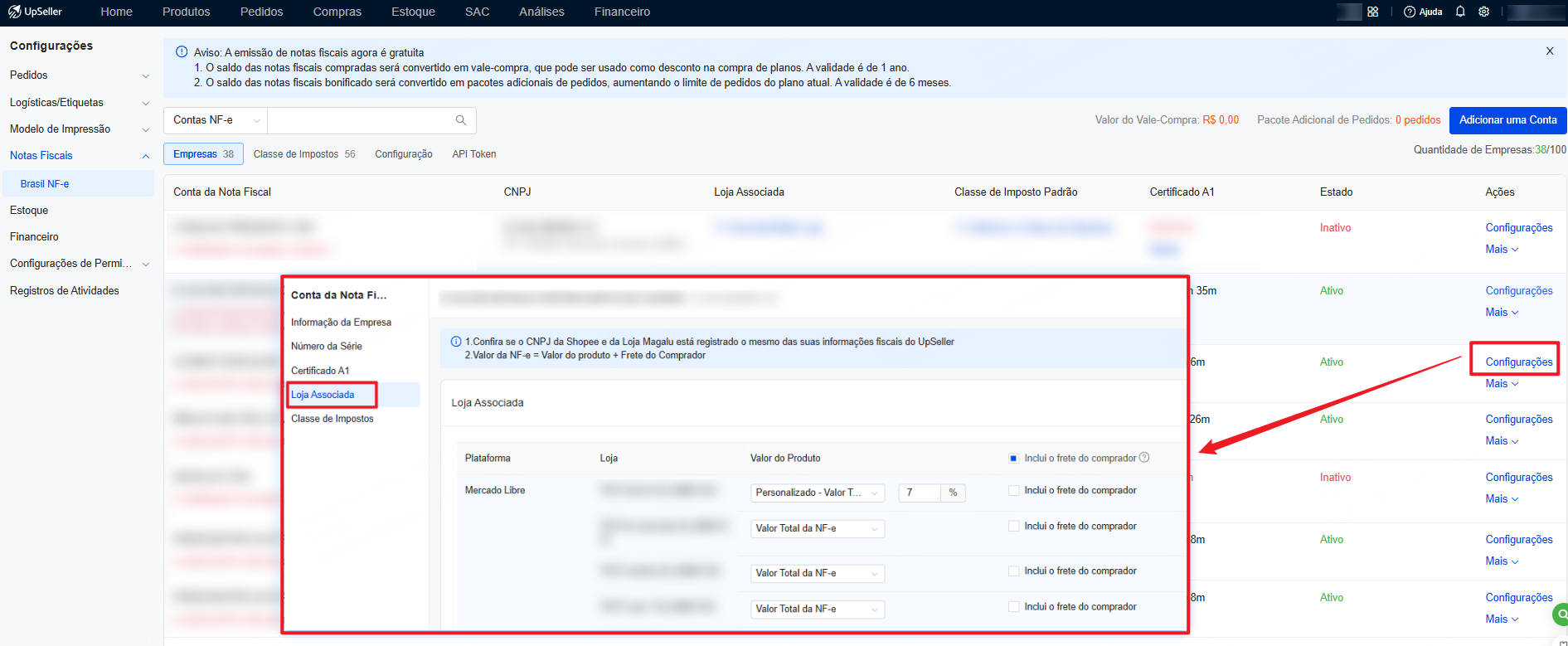1568x646 pixels.
Task: Toggle header 'Inclui o frete do comprador' checkbox
Action: coord(1013,458)
